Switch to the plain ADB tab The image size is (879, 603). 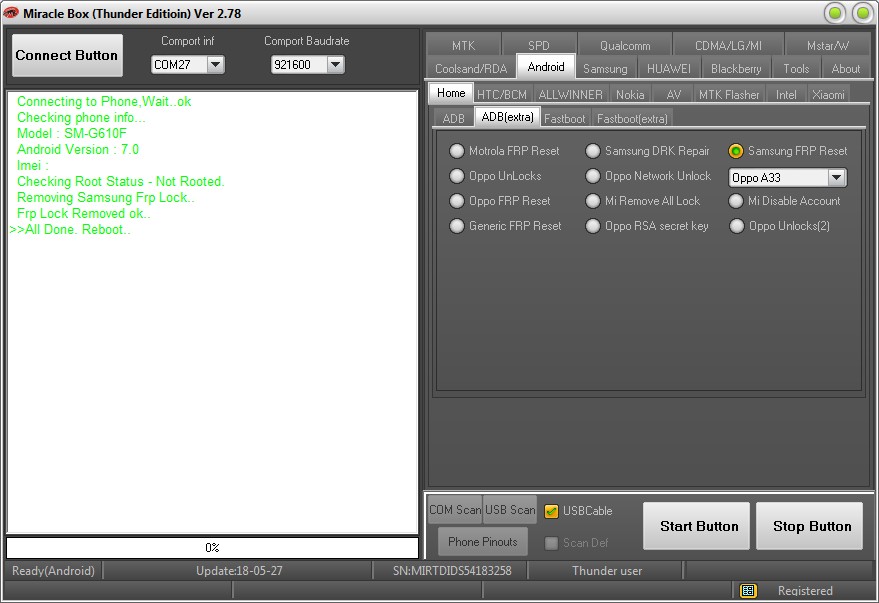[454, 118]
